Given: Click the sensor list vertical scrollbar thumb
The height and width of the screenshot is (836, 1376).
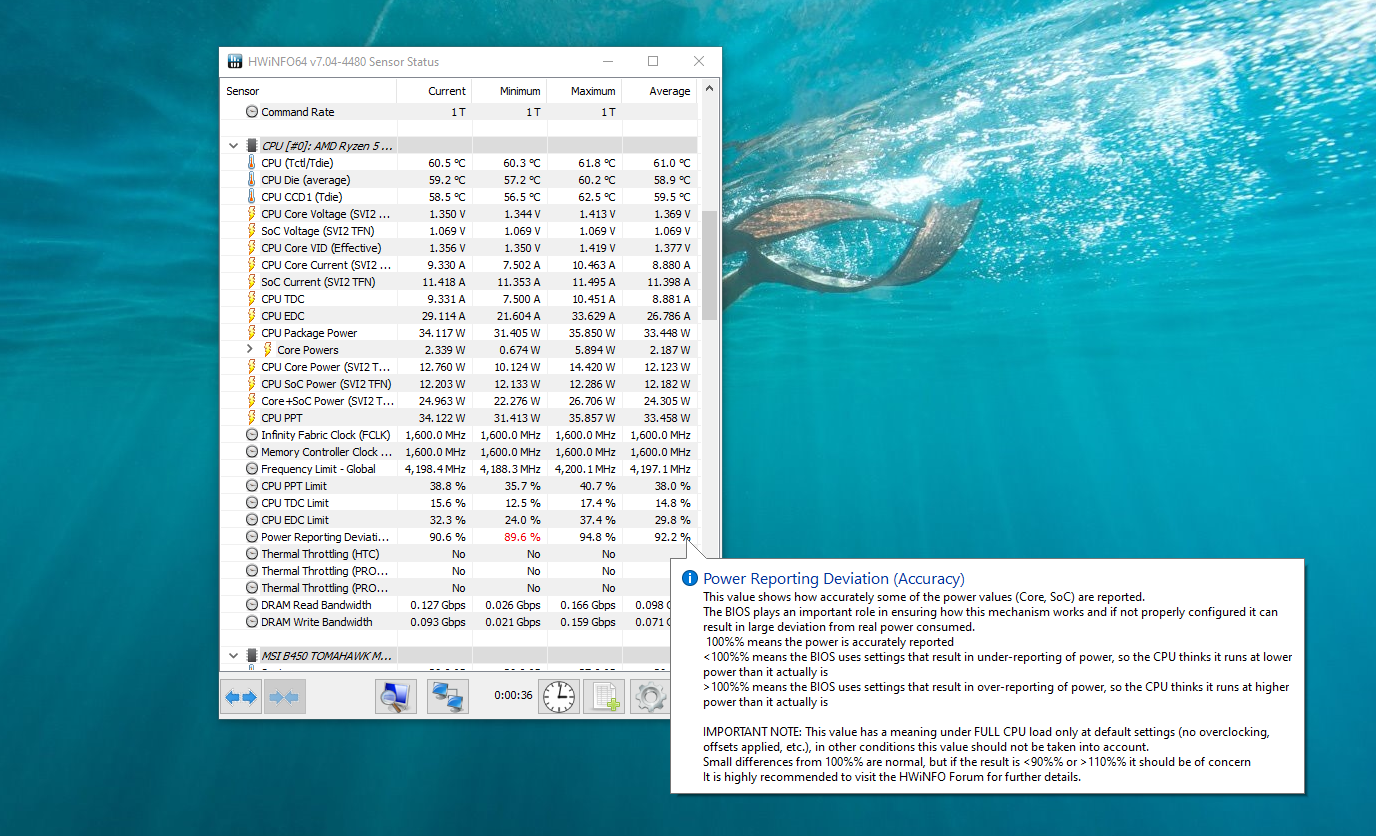Looking at the screenshot, I should [x=709, y=265].
